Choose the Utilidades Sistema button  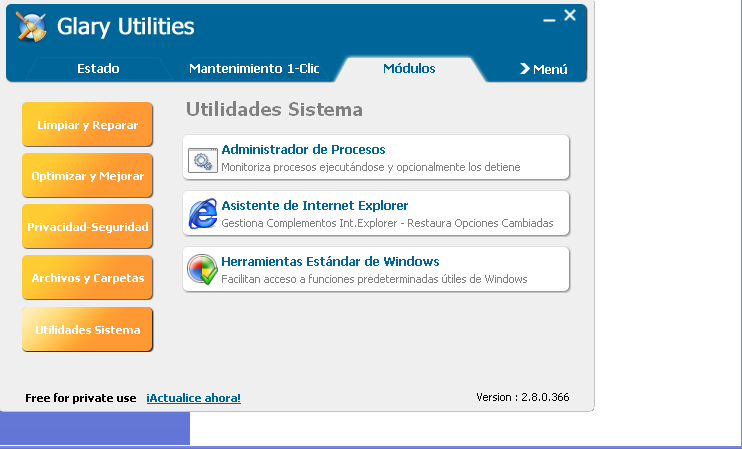coord(88,329)
